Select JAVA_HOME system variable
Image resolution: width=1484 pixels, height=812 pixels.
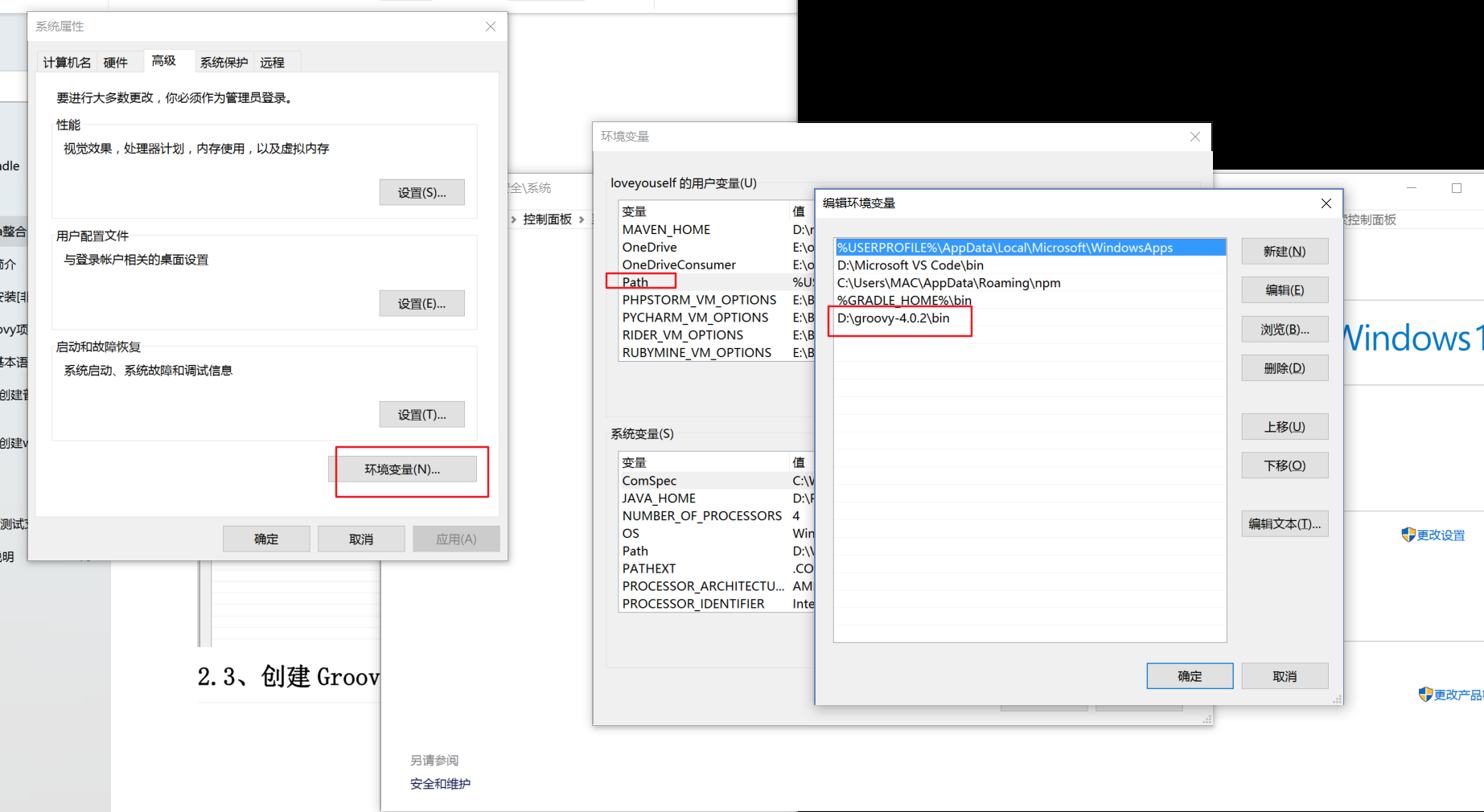pos(717,498)
